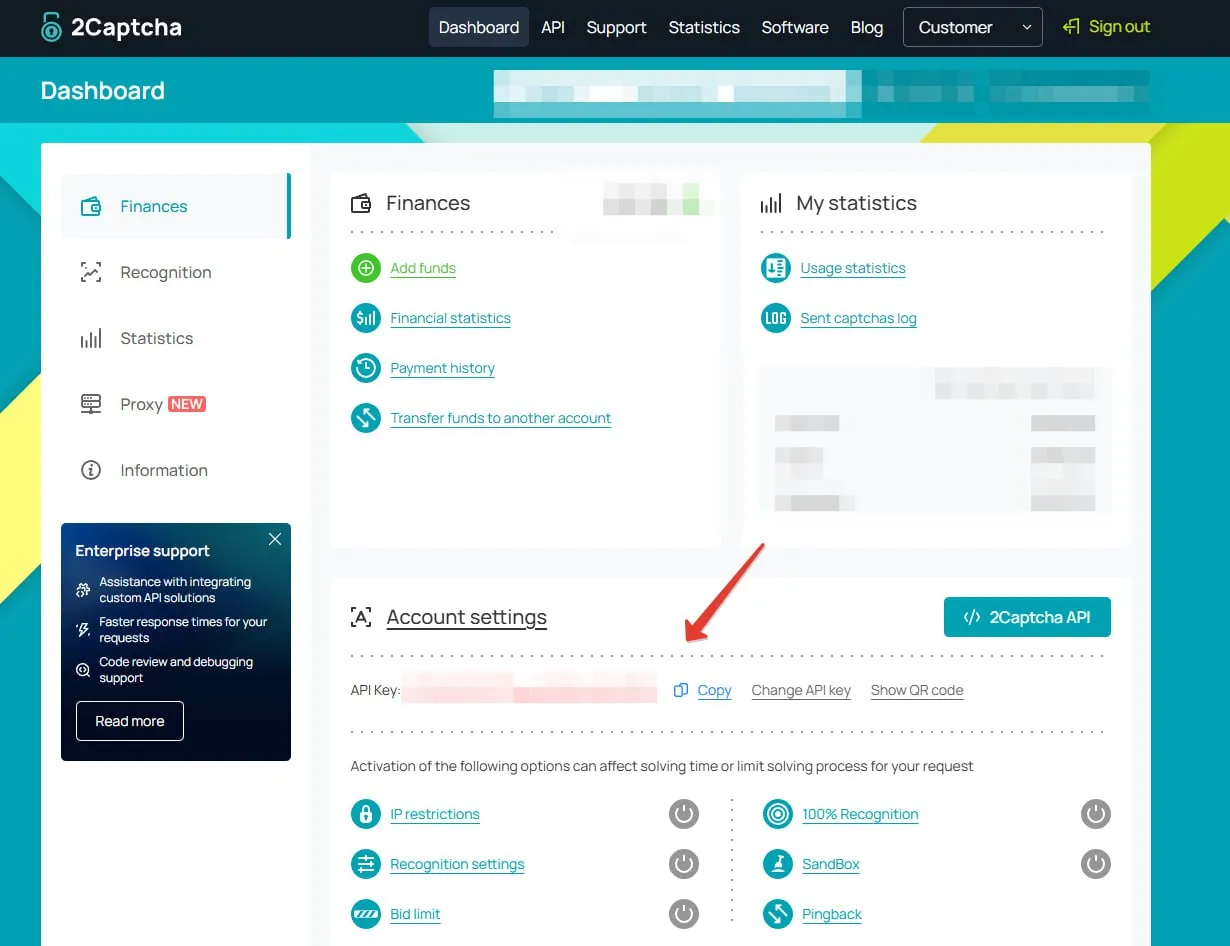Click the 100% Recognition target icon
The height and width of the screenshot is (946, 1230).
click(x=778, y=814)
